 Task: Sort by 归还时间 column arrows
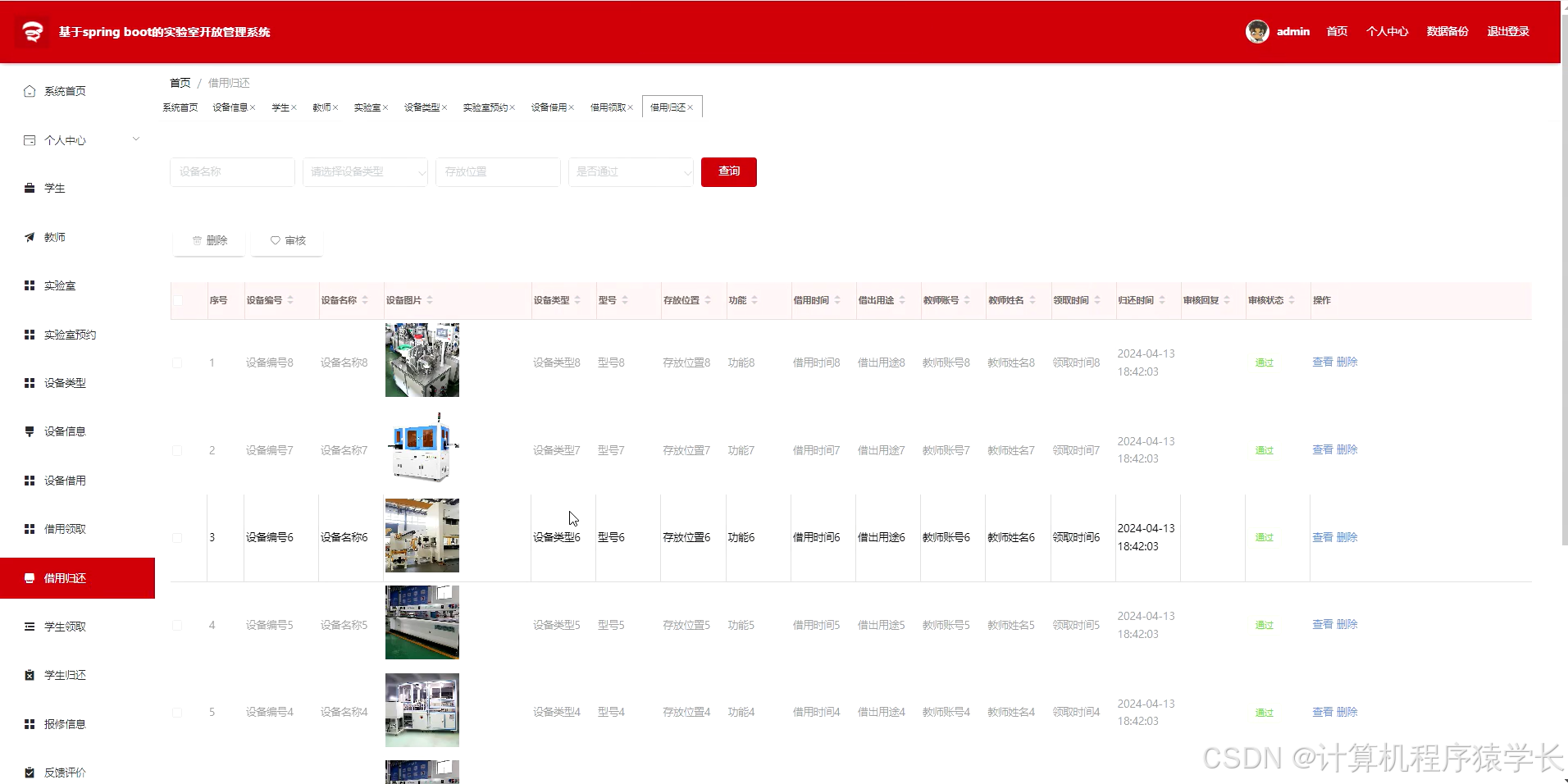pos(1162,300)
